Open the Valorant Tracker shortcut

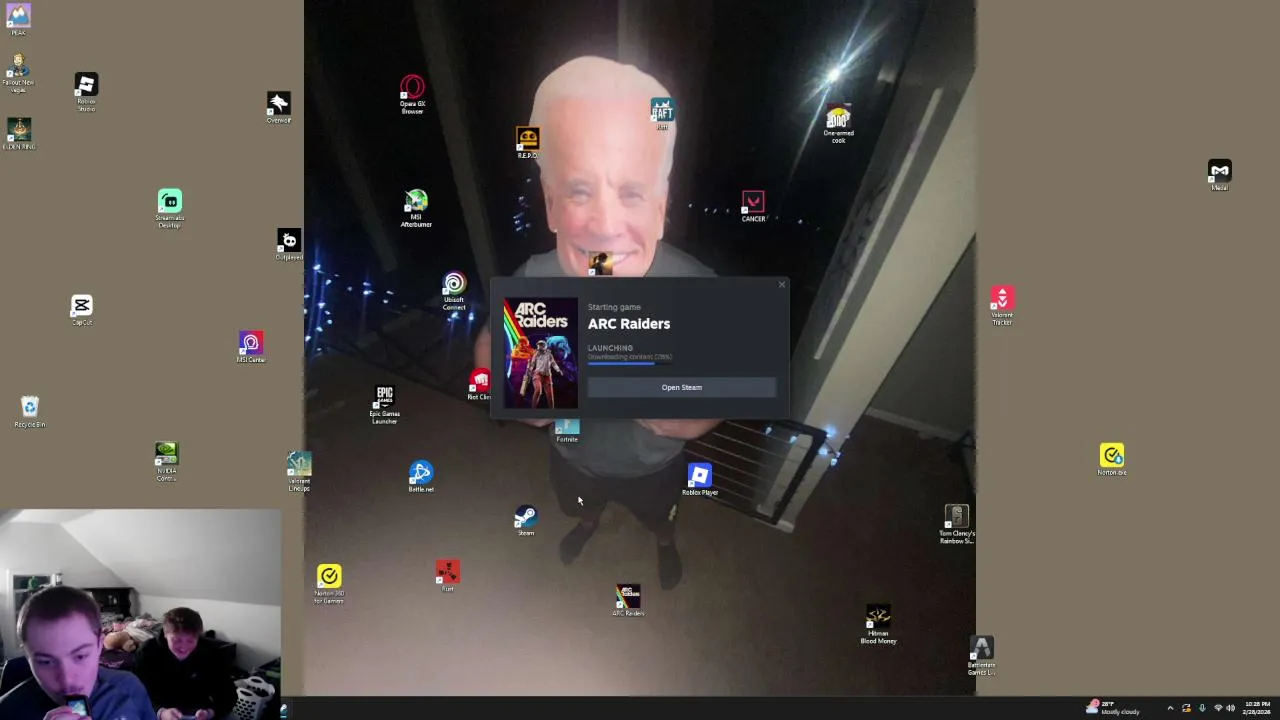tap(1002, 305)
